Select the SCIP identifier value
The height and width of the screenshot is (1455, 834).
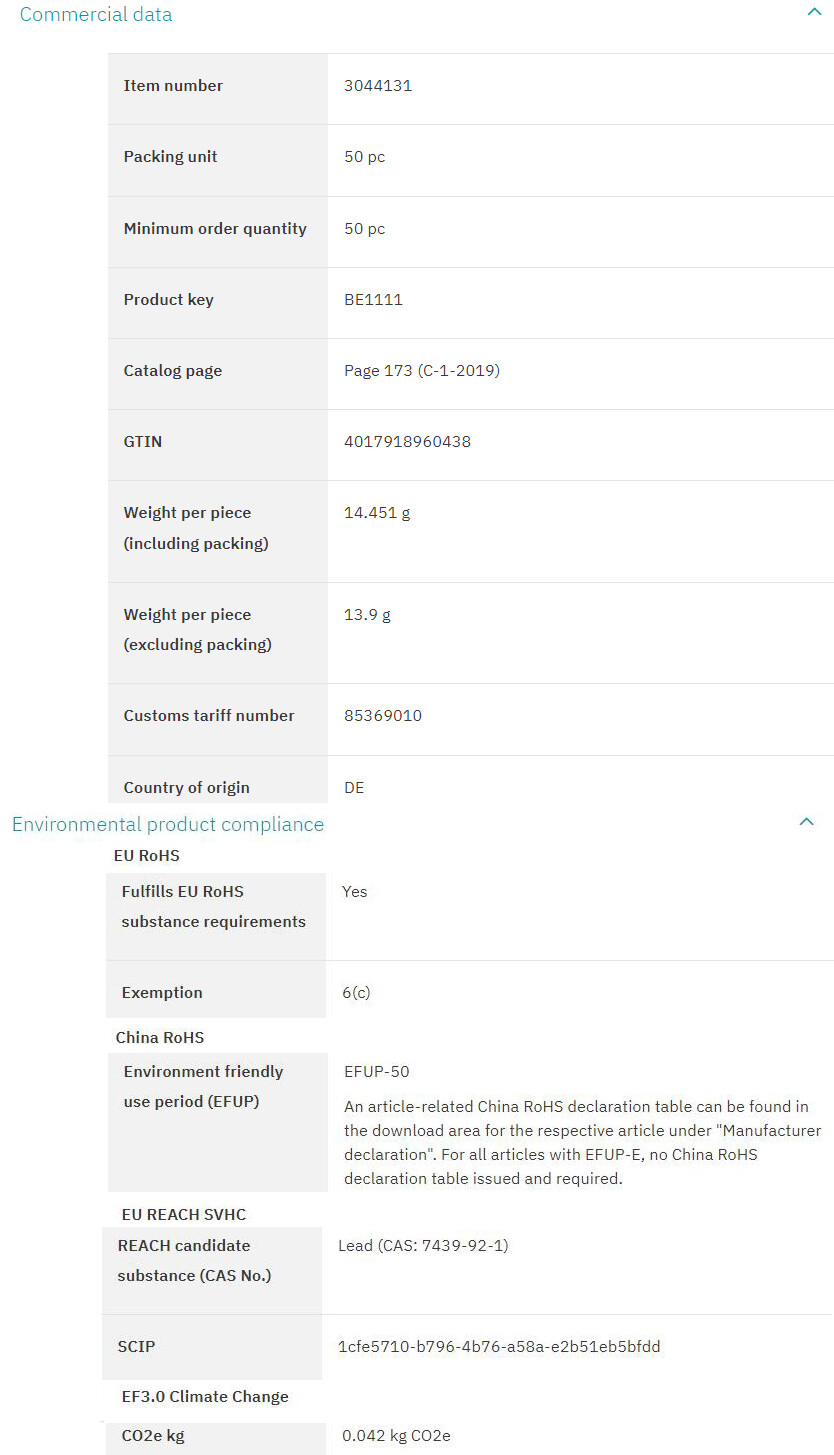499,1347
